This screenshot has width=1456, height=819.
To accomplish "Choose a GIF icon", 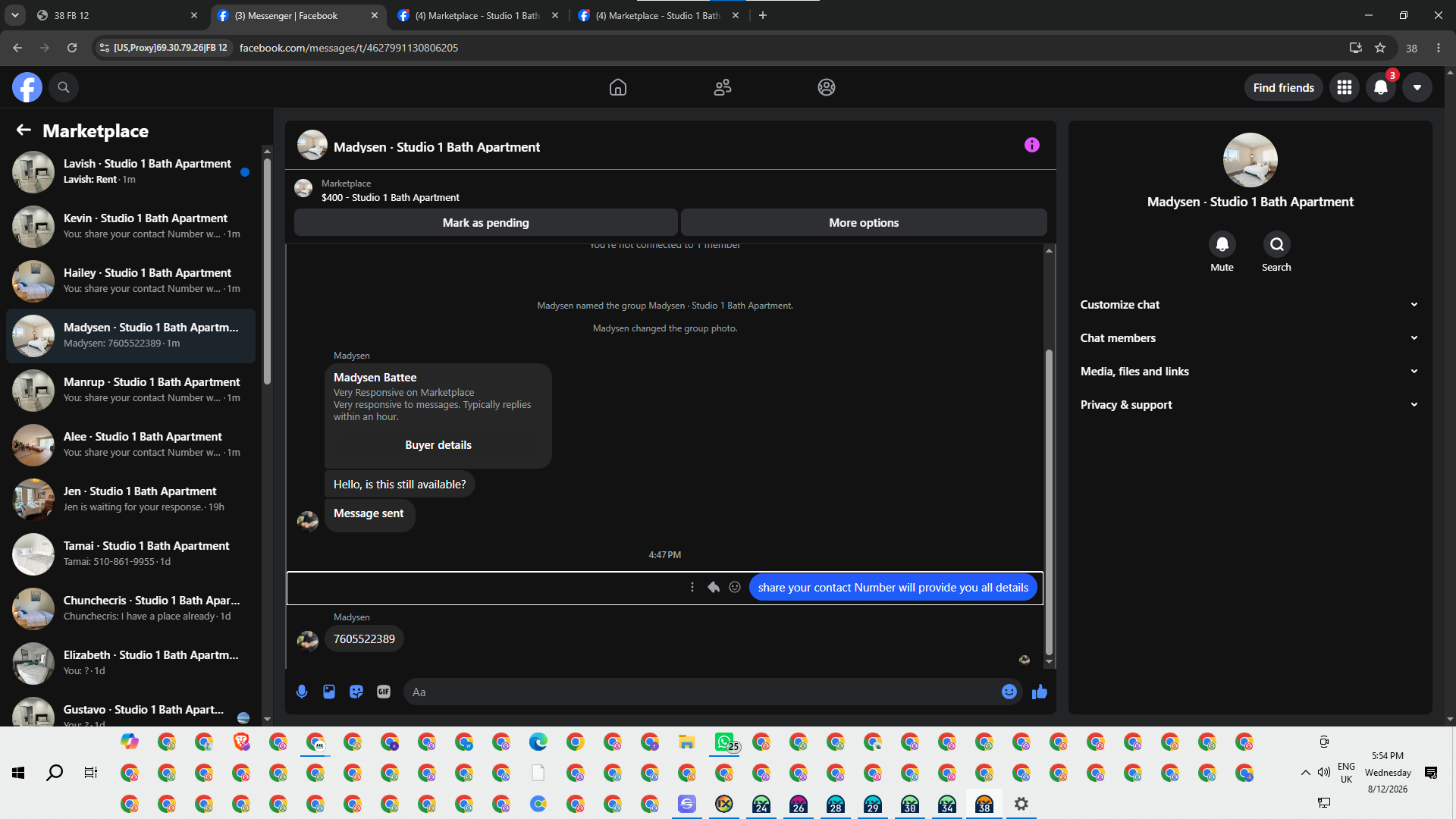I will (x=384, y=692).
